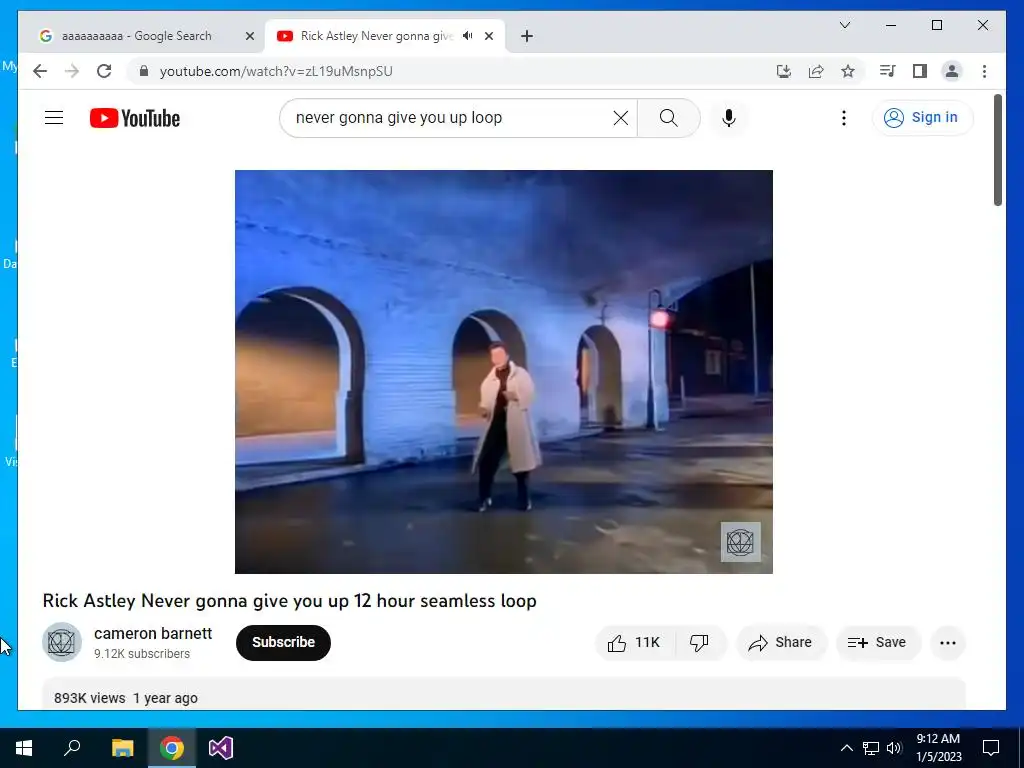Open Chrome media controls
The width and height of the screenshot is (1024, 768).
pyautogui.click(x=888, y=71)
